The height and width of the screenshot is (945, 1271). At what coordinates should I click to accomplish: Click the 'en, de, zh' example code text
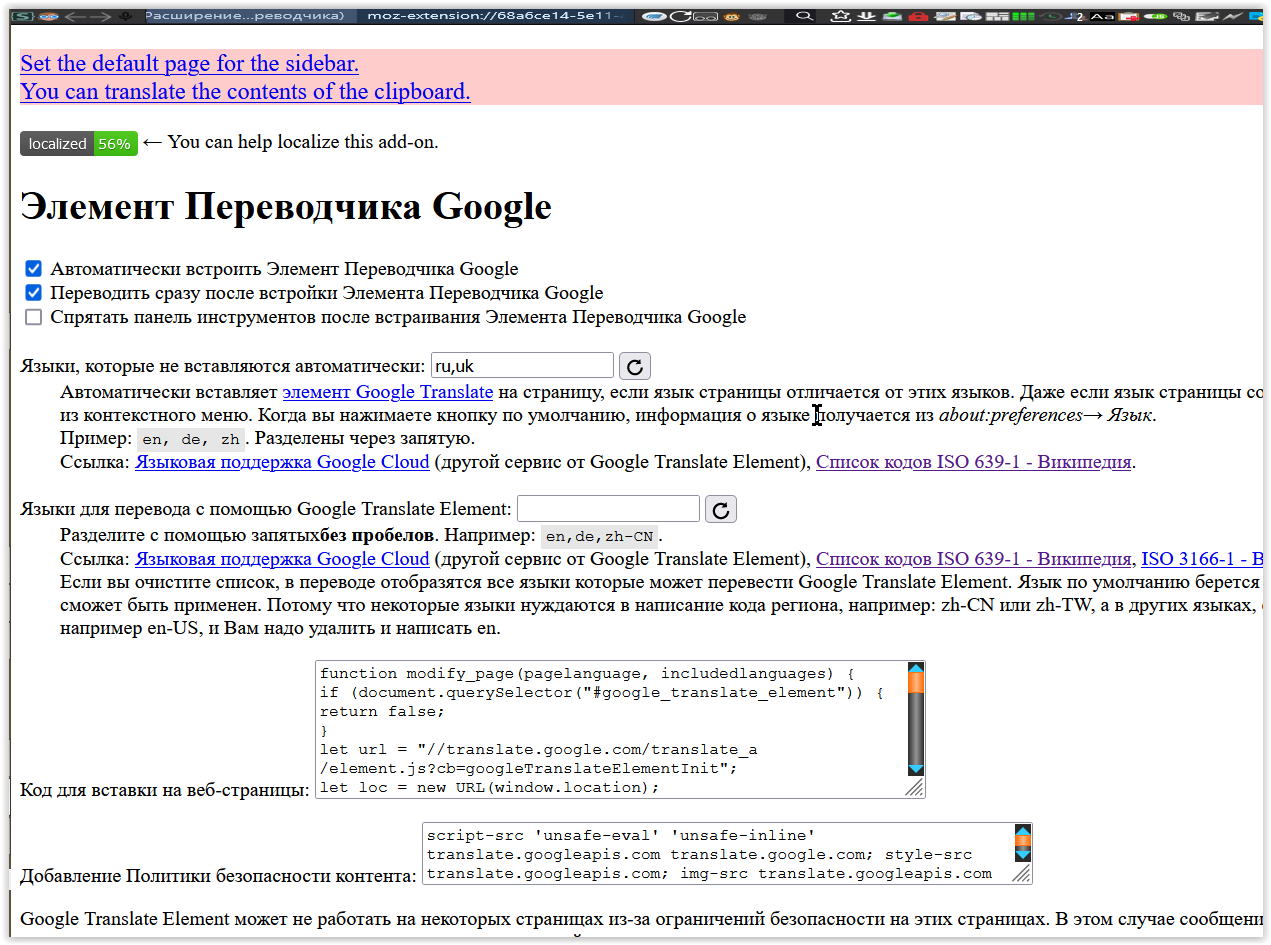190,439
